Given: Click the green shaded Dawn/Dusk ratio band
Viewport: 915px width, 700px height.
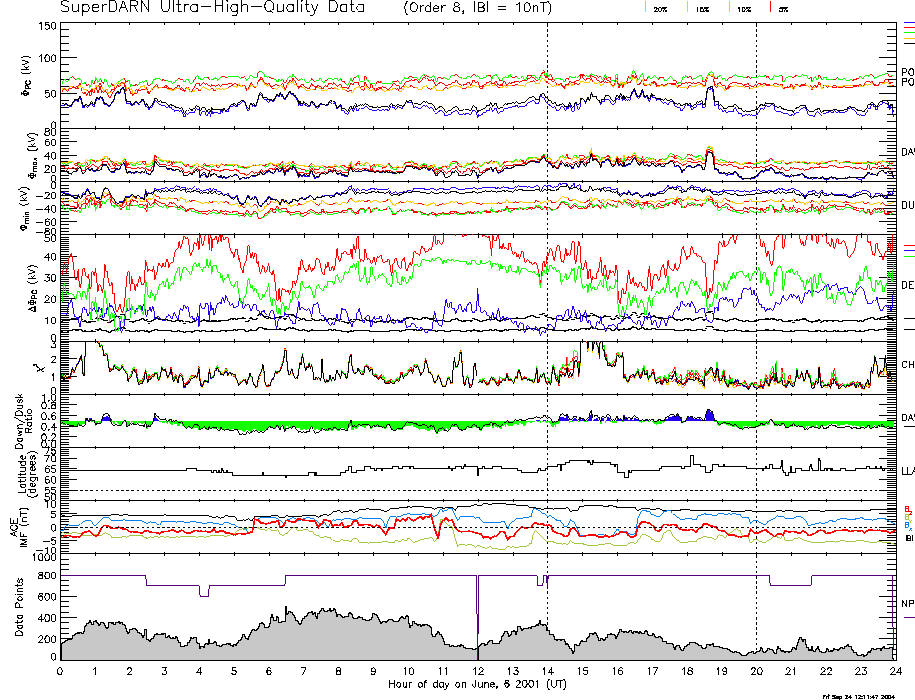Looking at the screenshot, I should (x=300, y=425).
